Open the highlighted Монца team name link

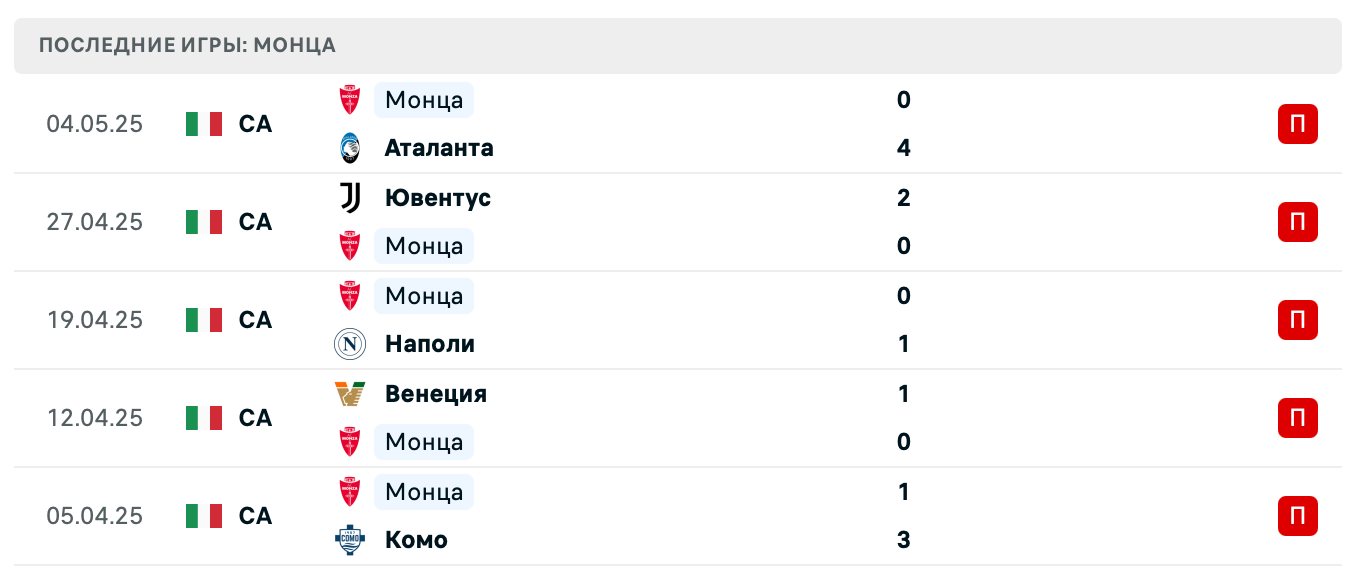tap(423, 100)
